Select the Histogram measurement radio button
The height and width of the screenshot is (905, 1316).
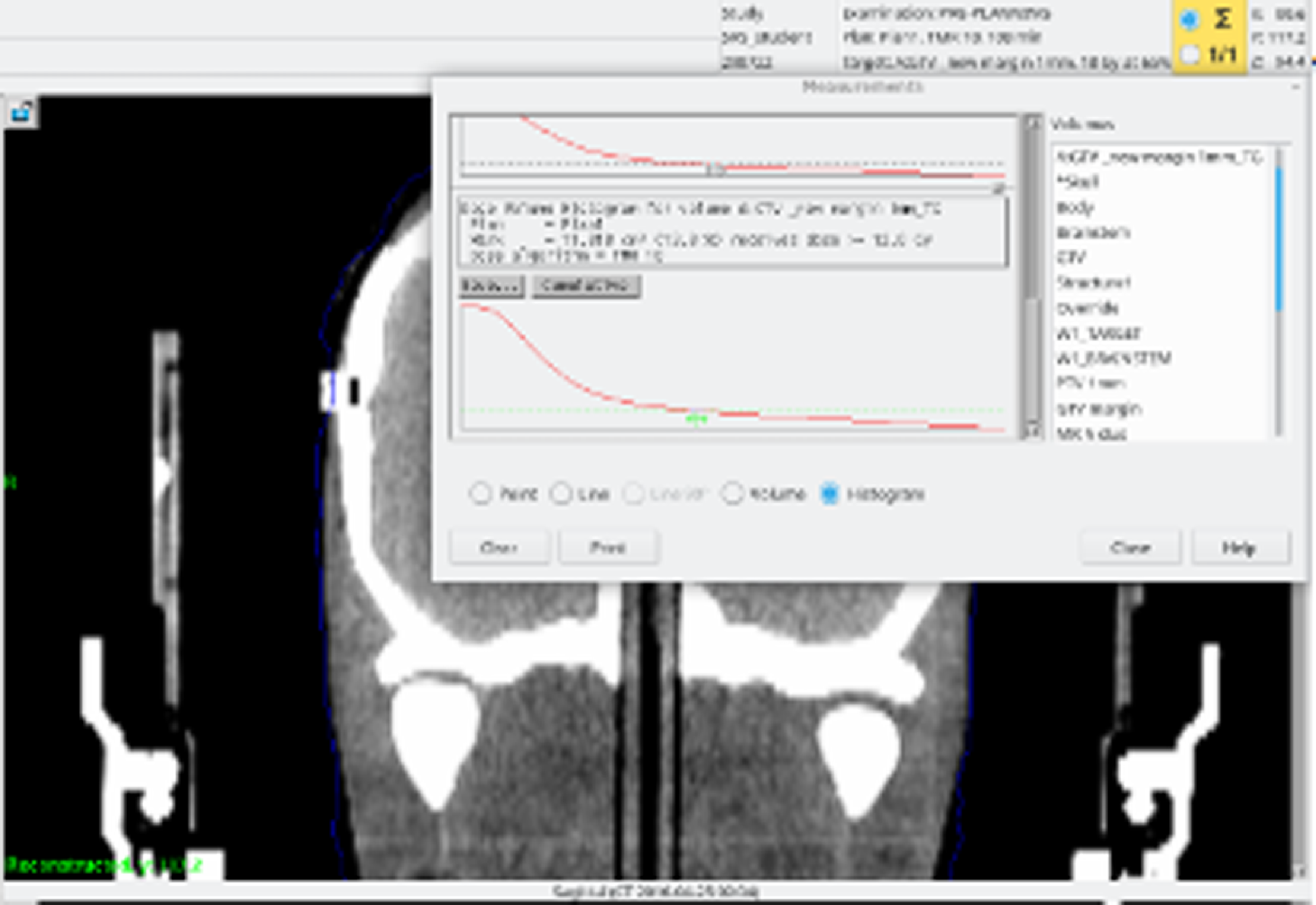point(829,493)
